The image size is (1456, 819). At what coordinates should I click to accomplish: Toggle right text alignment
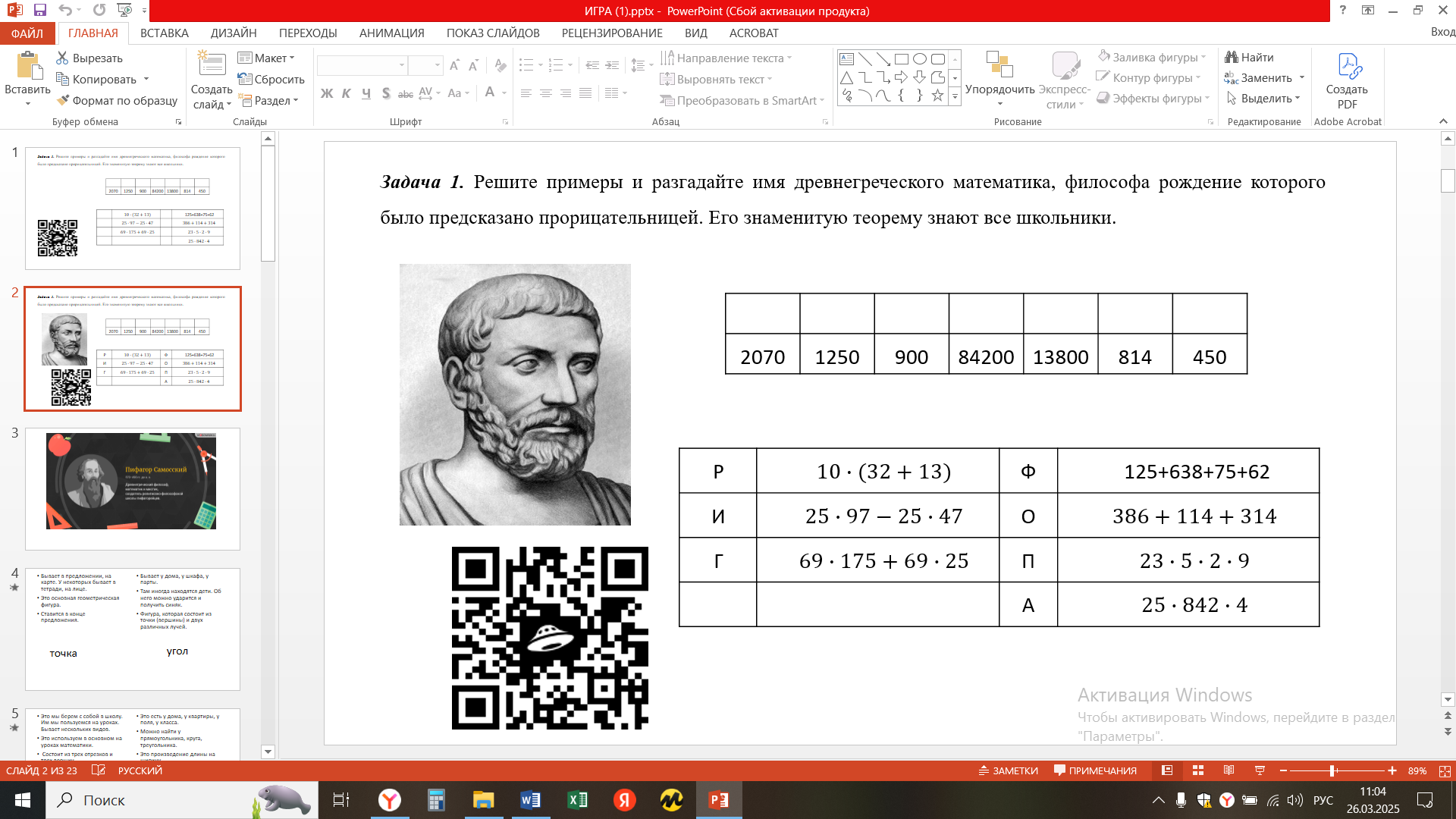[x=565, y=93]
